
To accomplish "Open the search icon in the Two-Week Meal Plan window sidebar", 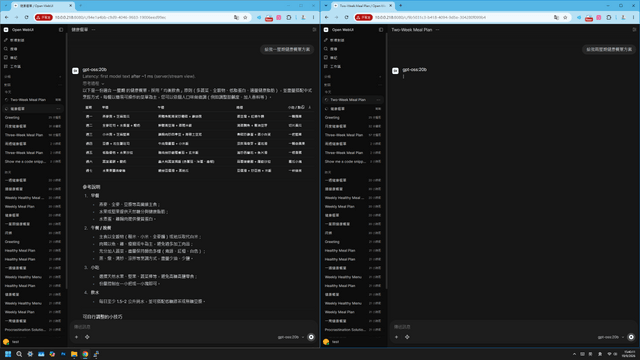I will point(326,49).
